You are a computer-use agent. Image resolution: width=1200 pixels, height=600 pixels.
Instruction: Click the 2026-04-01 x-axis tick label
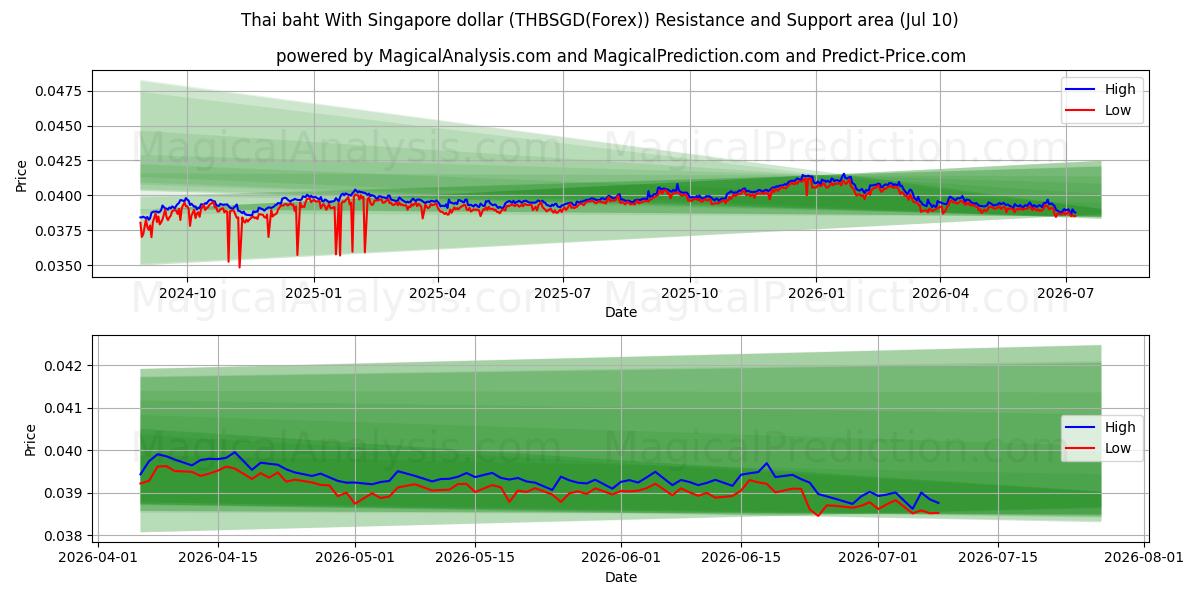[99, 558]
